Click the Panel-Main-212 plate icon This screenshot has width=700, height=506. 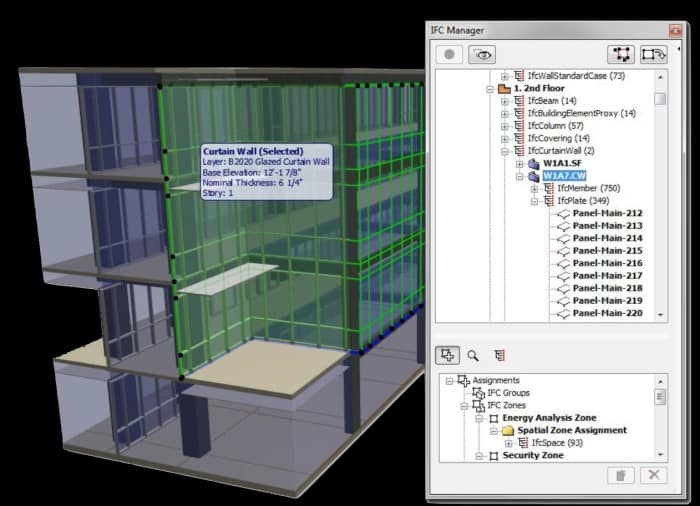coord(564,214)
